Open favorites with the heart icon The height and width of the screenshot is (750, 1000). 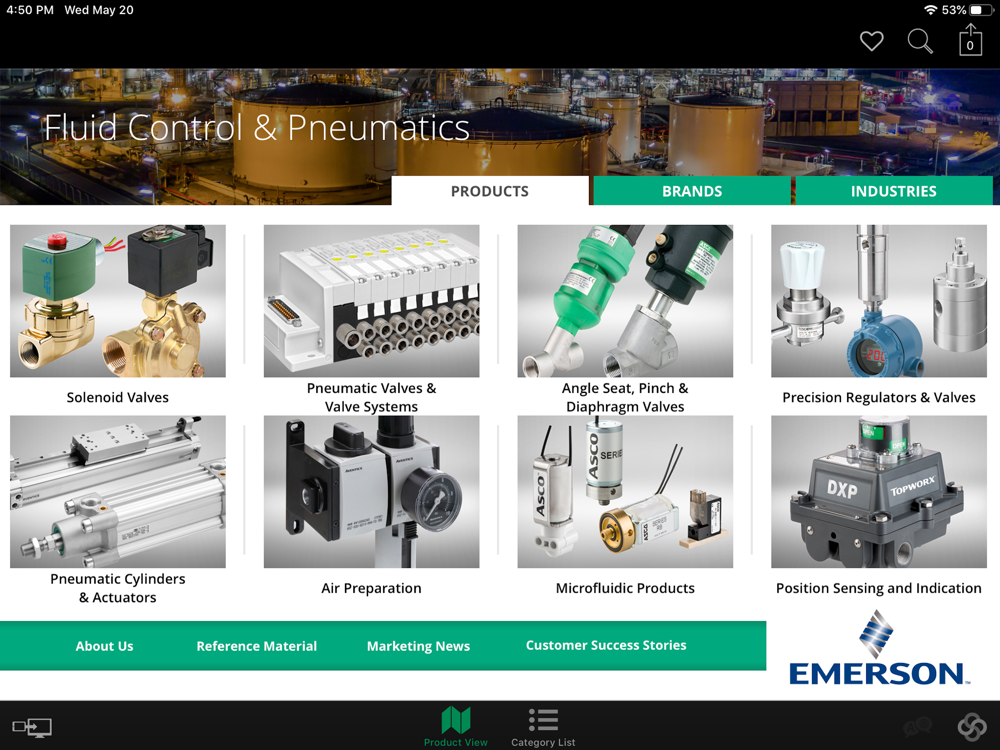tap(871, 41)
